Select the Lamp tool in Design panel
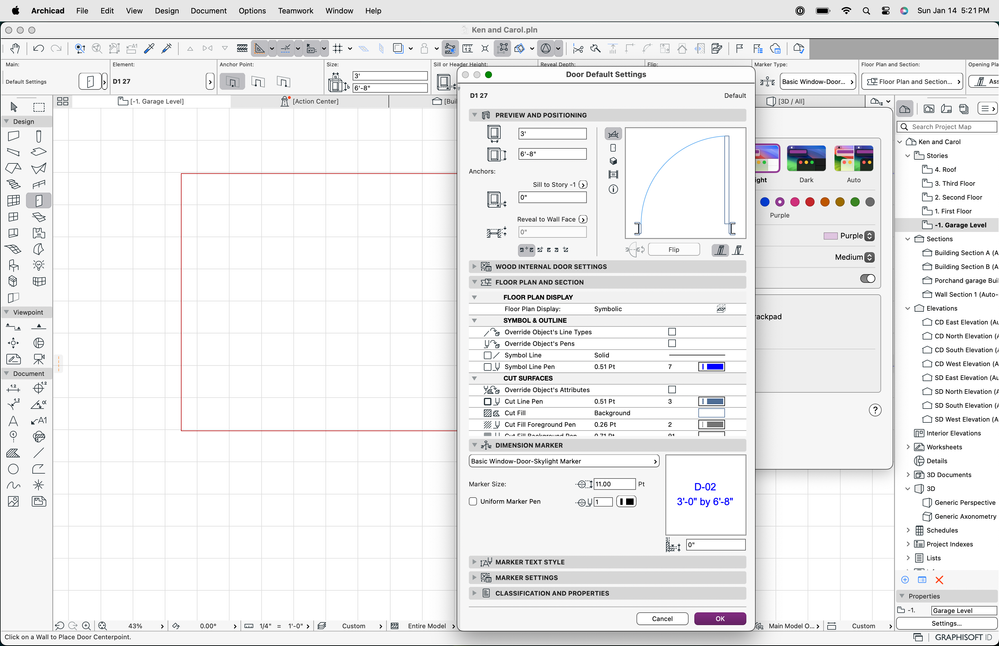The height and width of the screenshot is (646, 999). pyautogui.click(x=39, y=265)
